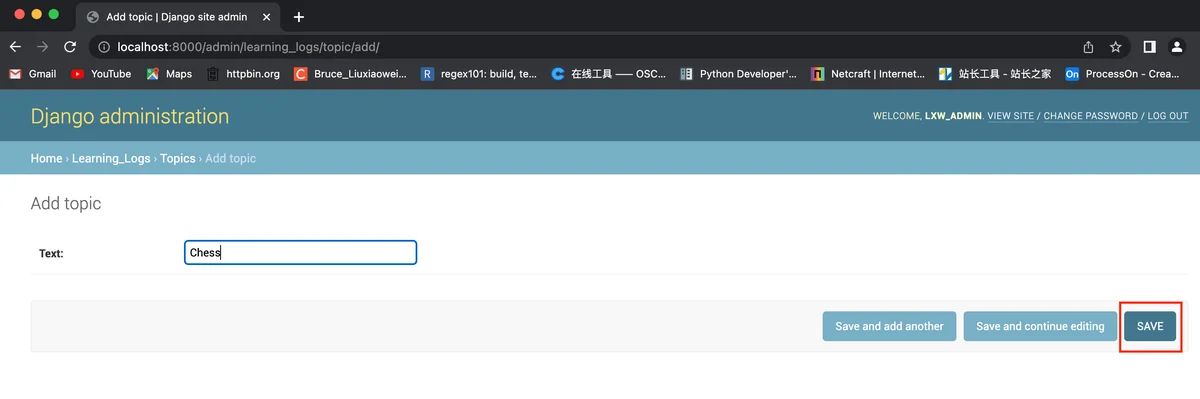
Task: Open the Netcraft Internet bookmark
Action: coord(868,74)
